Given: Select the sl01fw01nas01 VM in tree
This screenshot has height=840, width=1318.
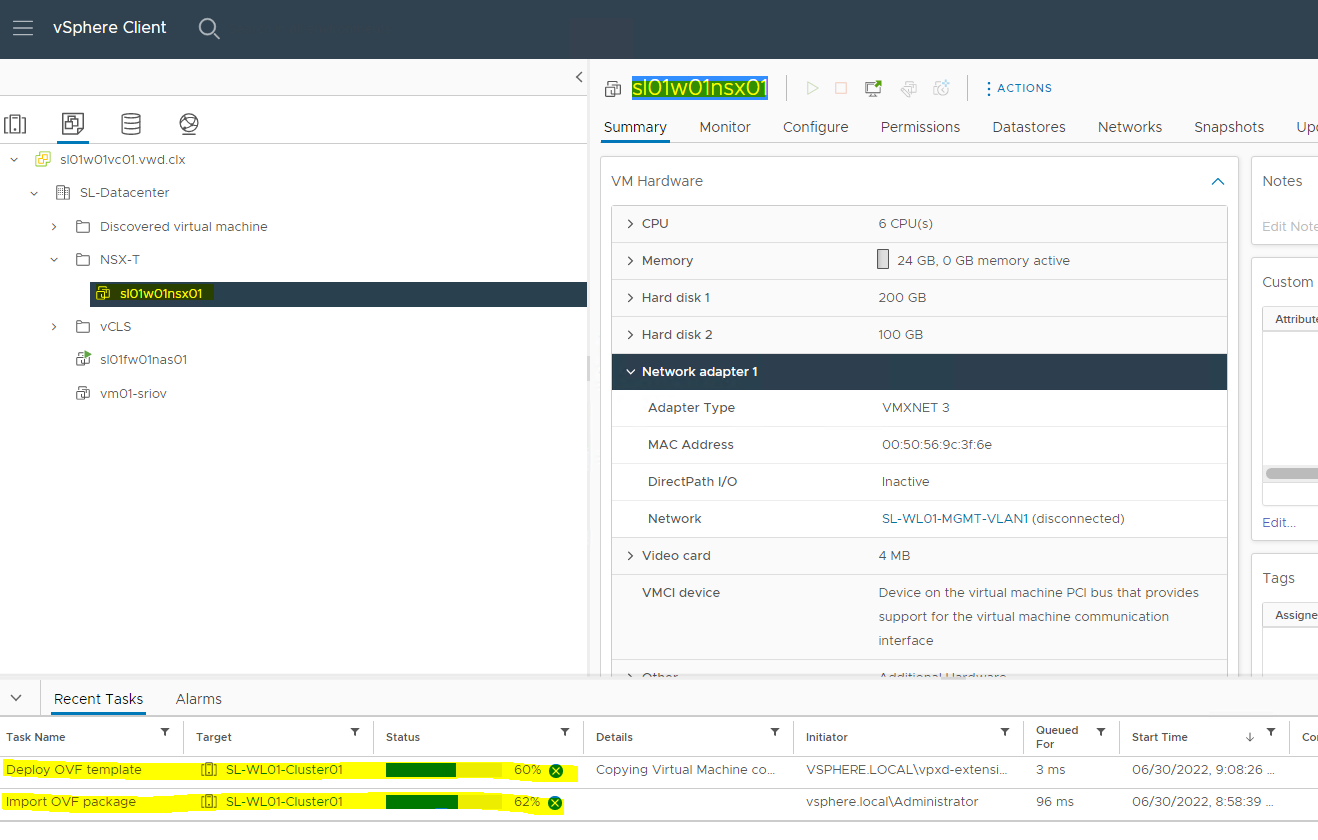Looking at the screenshot, I should click(x=143, y=360).
